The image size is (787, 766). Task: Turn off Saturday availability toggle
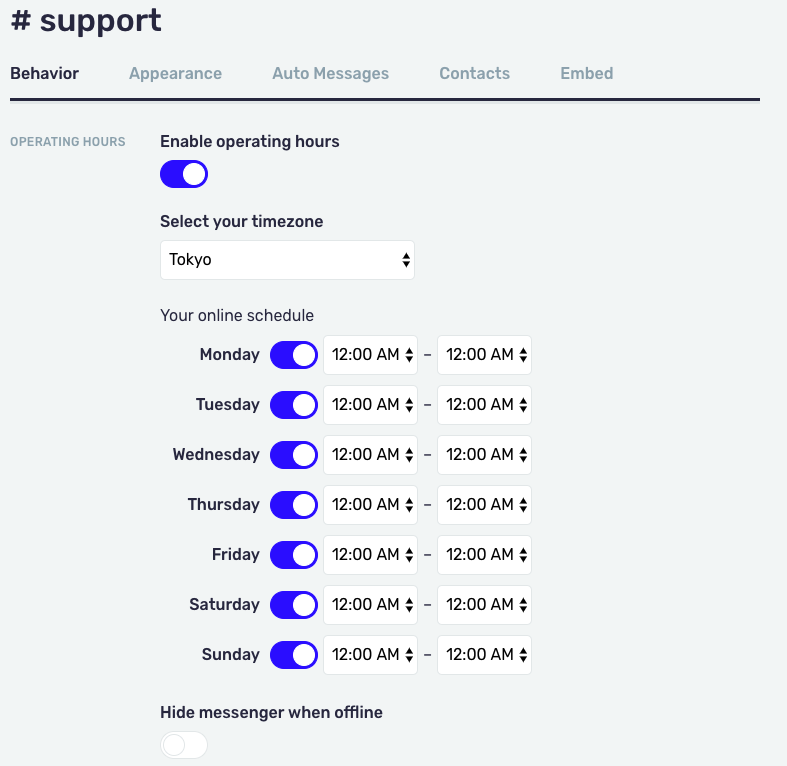click(x=294, y=605)
